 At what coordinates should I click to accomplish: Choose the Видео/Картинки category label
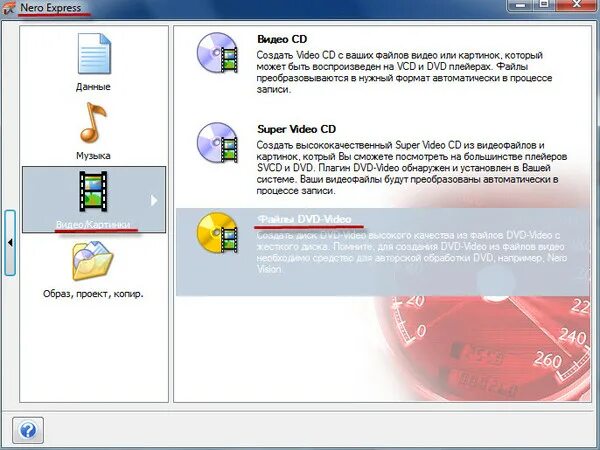tap(93, 225)
